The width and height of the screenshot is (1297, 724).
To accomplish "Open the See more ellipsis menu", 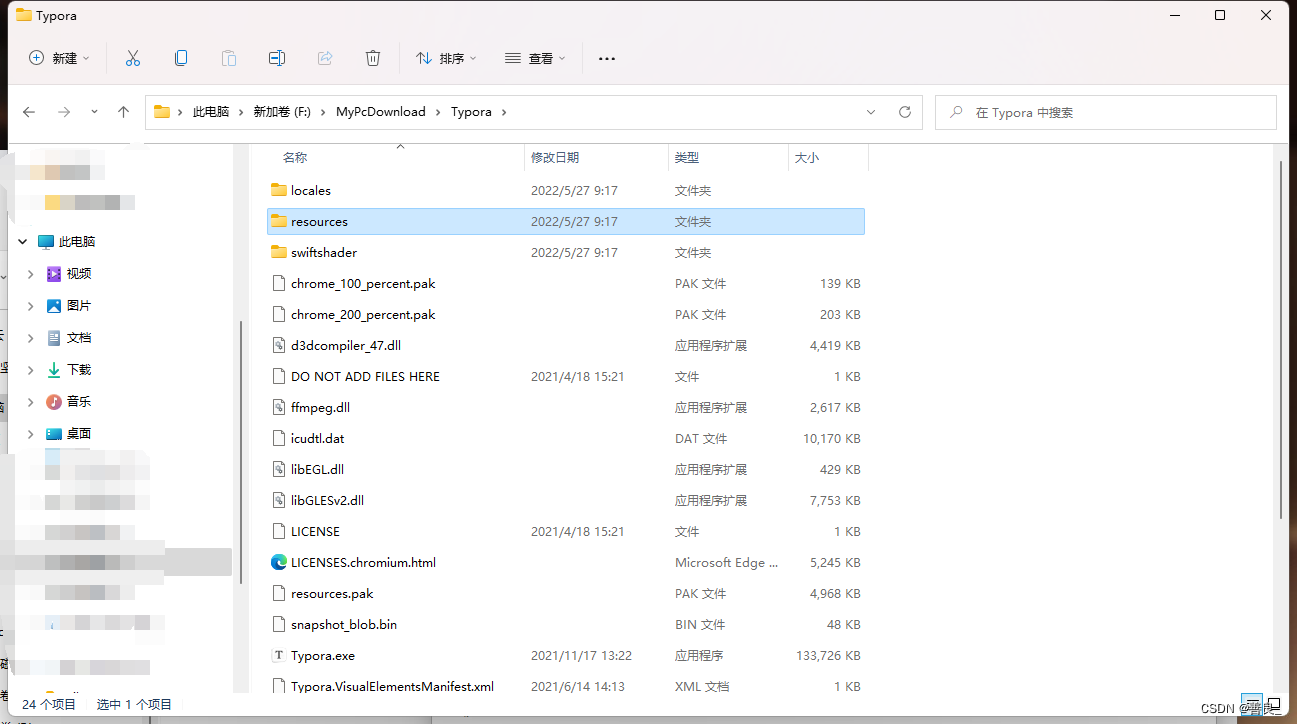I will pyautogui.click(x=607, y=58).
